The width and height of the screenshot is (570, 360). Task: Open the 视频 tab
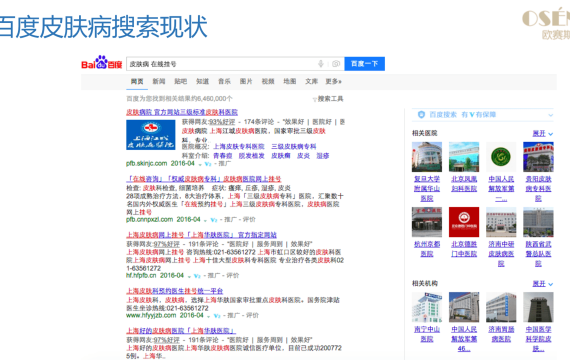tap(268, 81)
